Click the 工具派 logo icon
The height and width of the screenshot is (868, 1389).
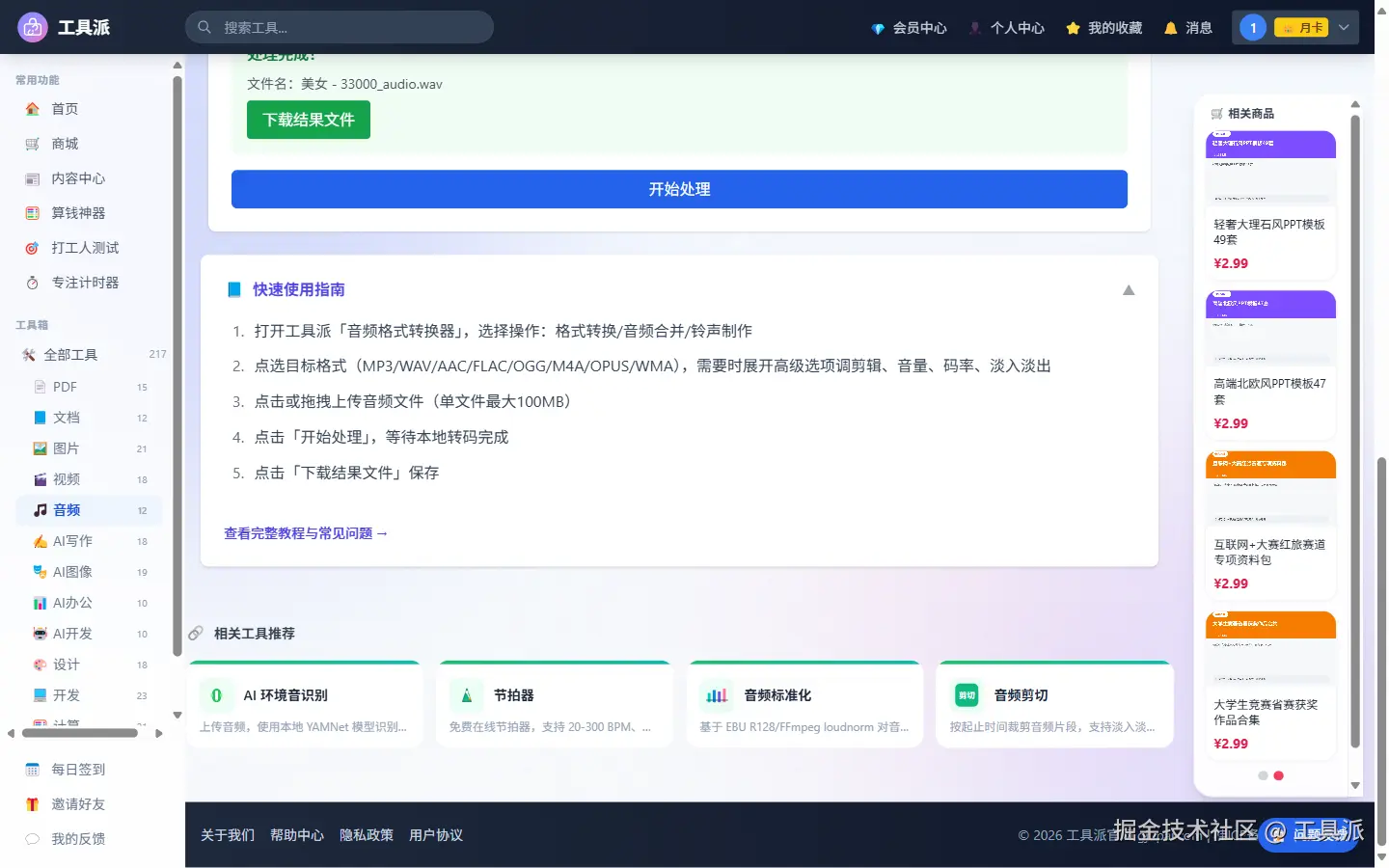tap(33, 27)
